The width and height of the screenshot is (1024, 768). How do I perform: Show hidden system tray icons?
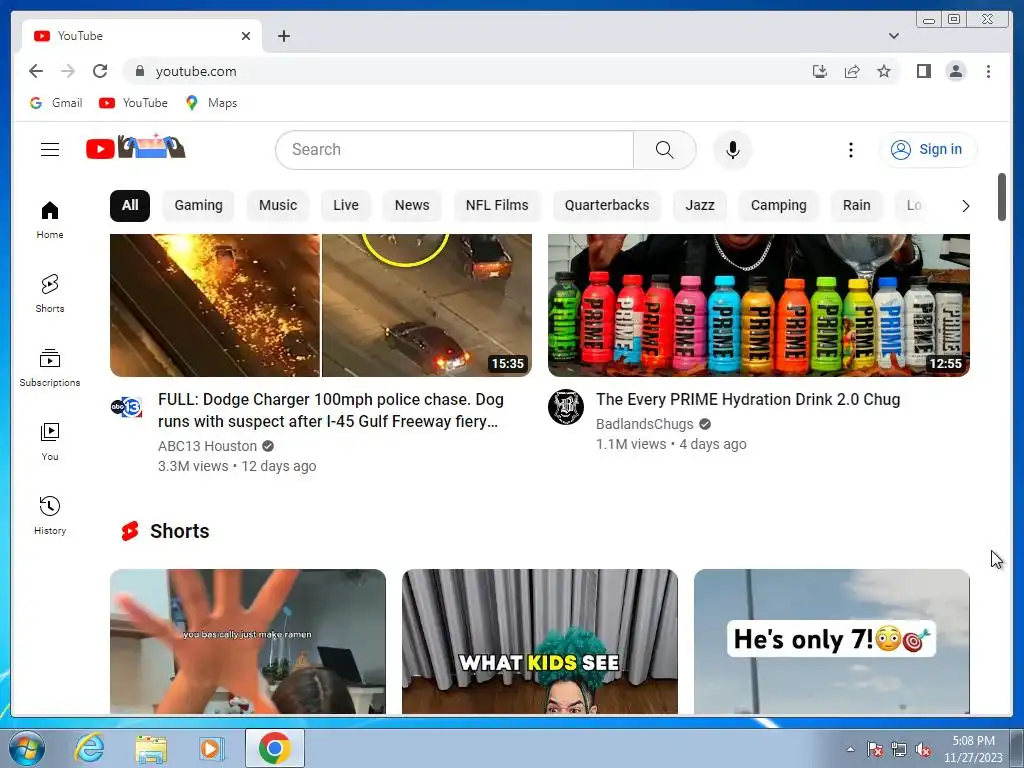tap(850, 749)
